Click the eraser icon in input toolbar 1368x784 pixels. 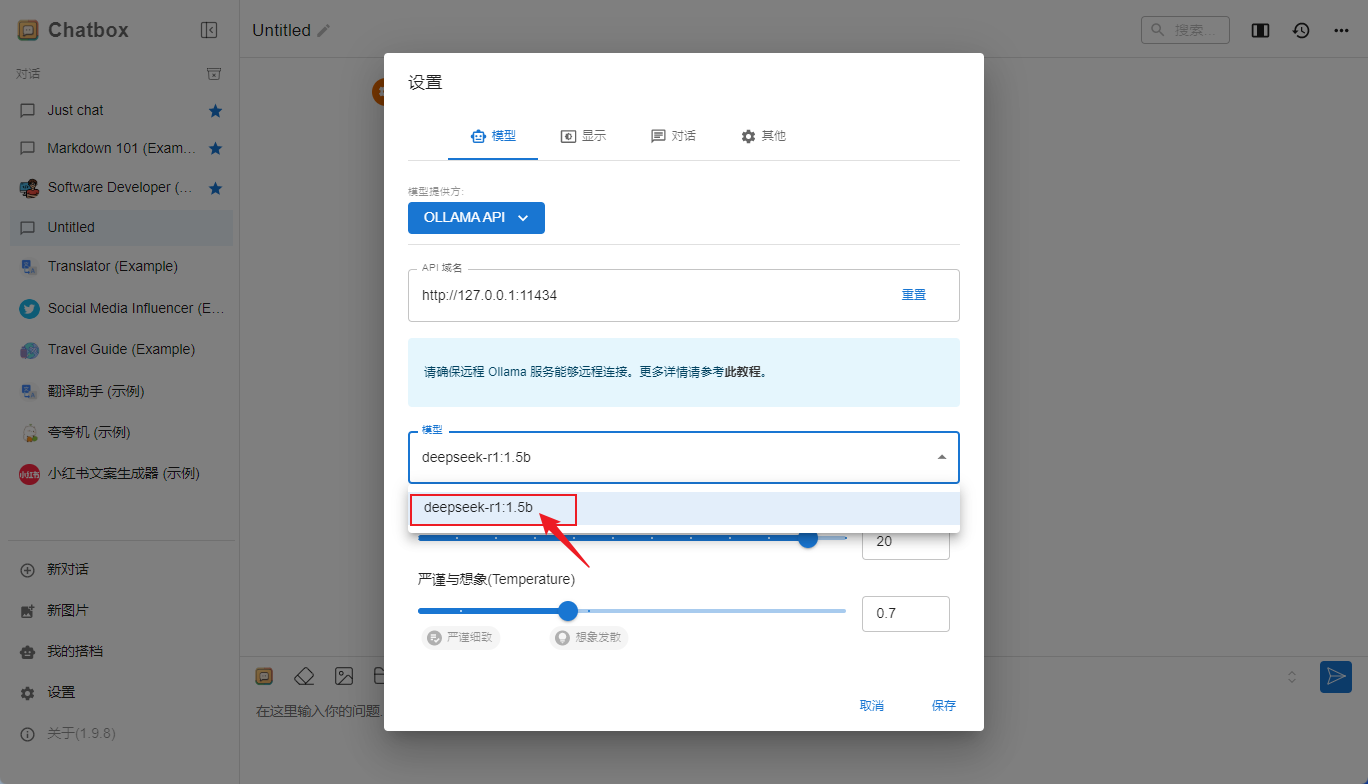coord(305,676)
